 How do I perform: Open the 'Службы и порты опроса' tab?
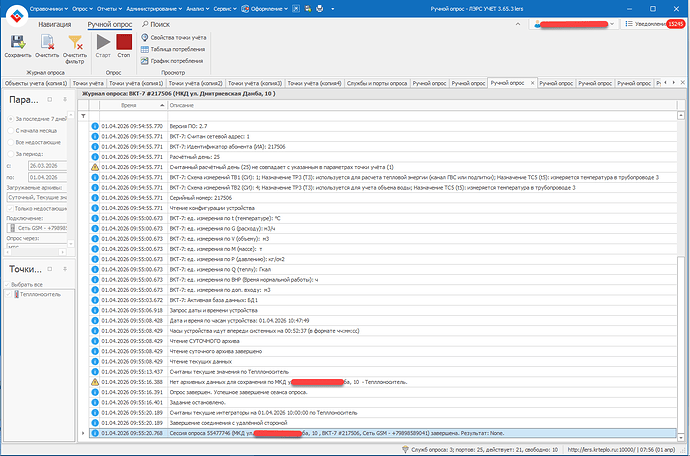tap(378, 84)
